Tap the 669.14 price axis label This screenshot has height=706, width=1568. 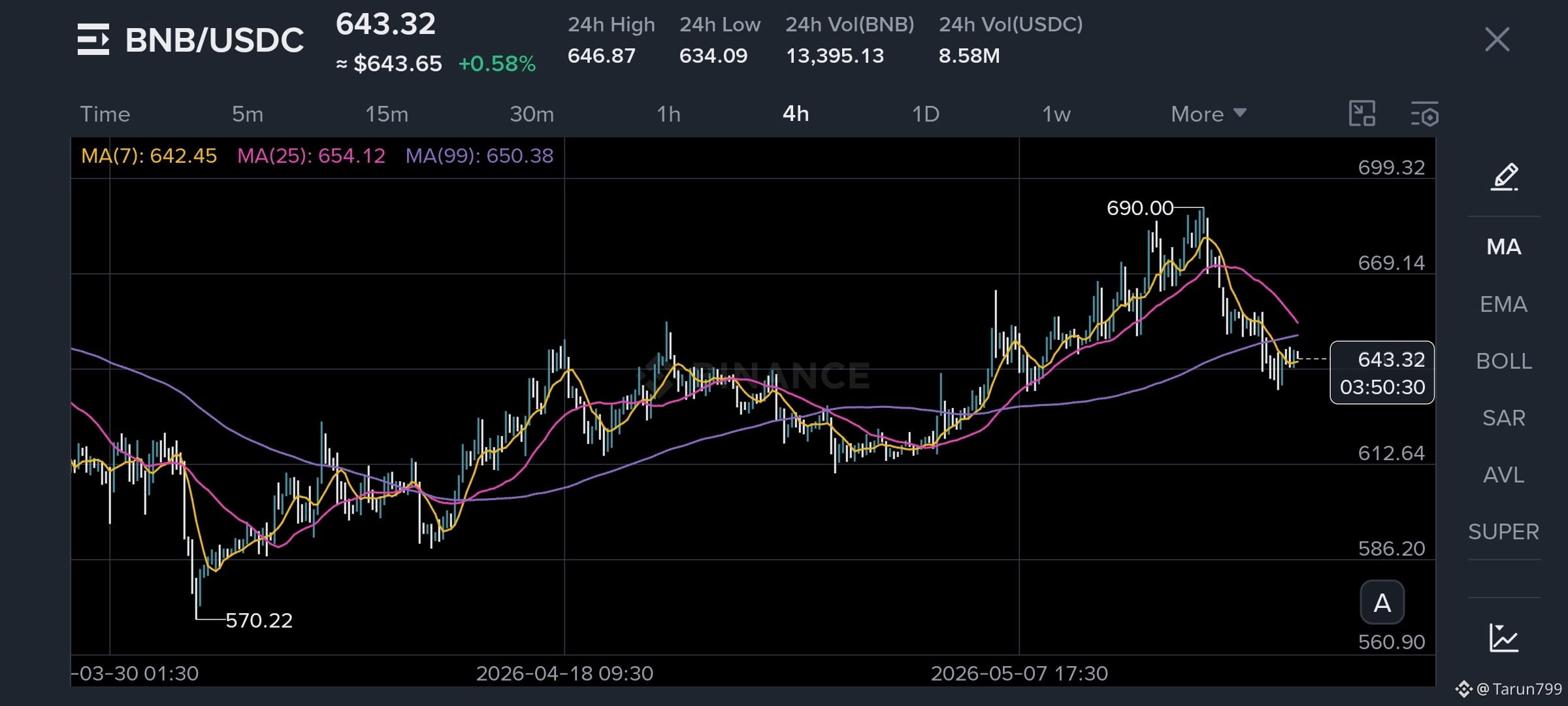click(x=1392, y=263)
